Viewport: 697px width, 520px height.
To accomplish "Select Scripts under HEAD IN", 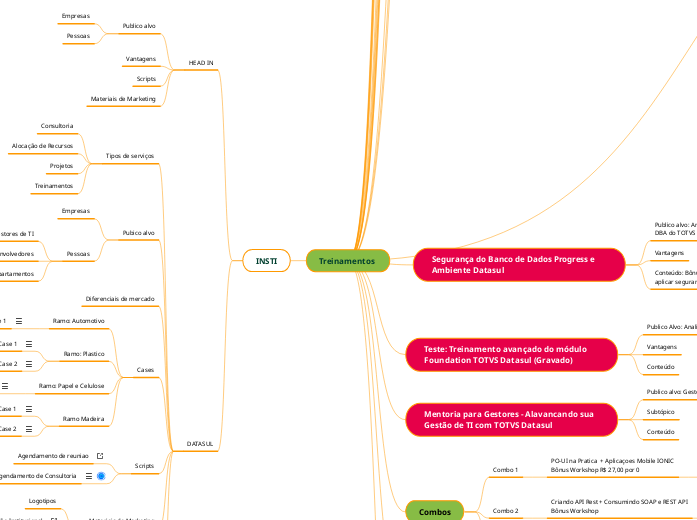I will 146,79.
